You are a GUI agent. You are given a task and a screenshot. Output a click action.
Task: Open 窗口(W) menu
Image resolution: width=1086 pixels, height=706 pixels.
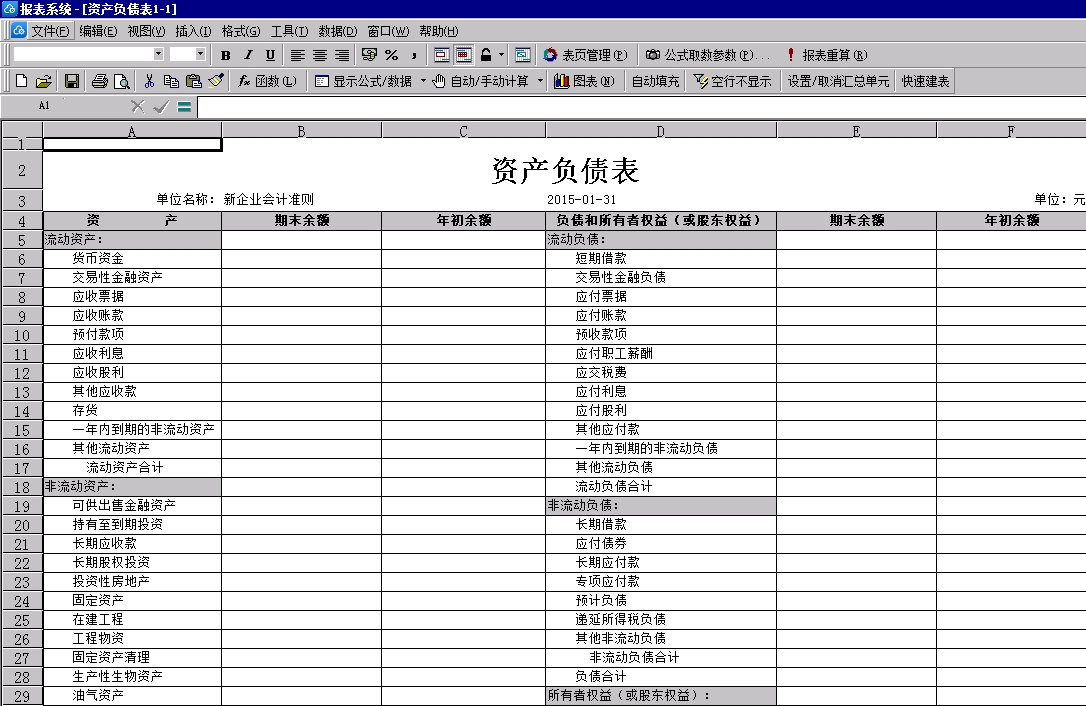(x=388, y=31)
